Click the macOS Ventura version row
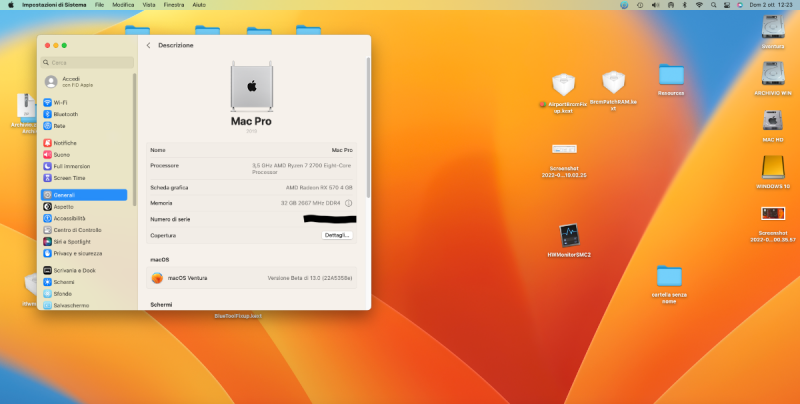This screenshot has width=800, height=404. pos(252,278)
